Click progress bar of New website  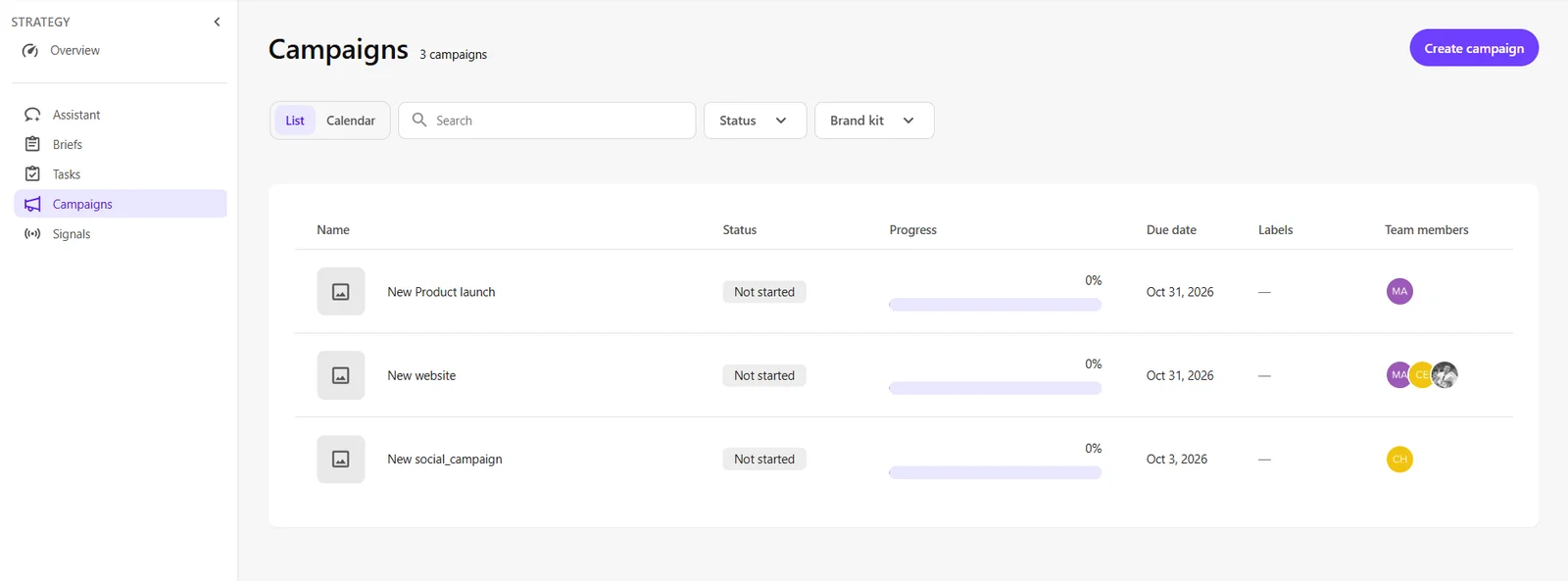(x=995, y=388)
